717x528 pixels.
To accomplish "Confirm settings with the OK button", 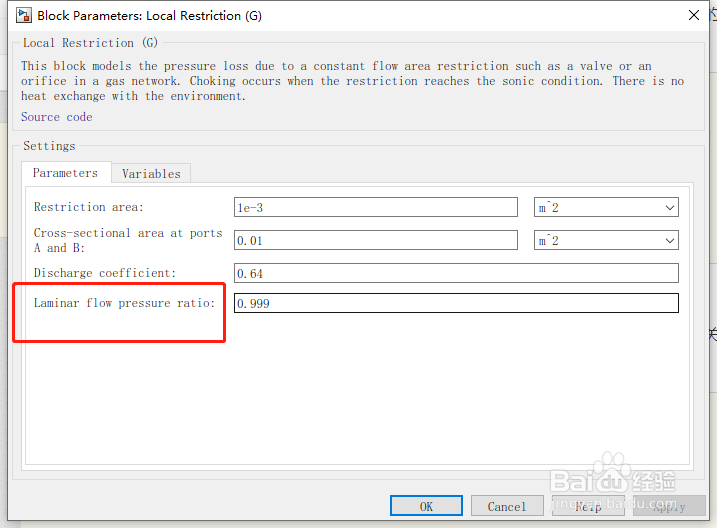I will point(426,506).
